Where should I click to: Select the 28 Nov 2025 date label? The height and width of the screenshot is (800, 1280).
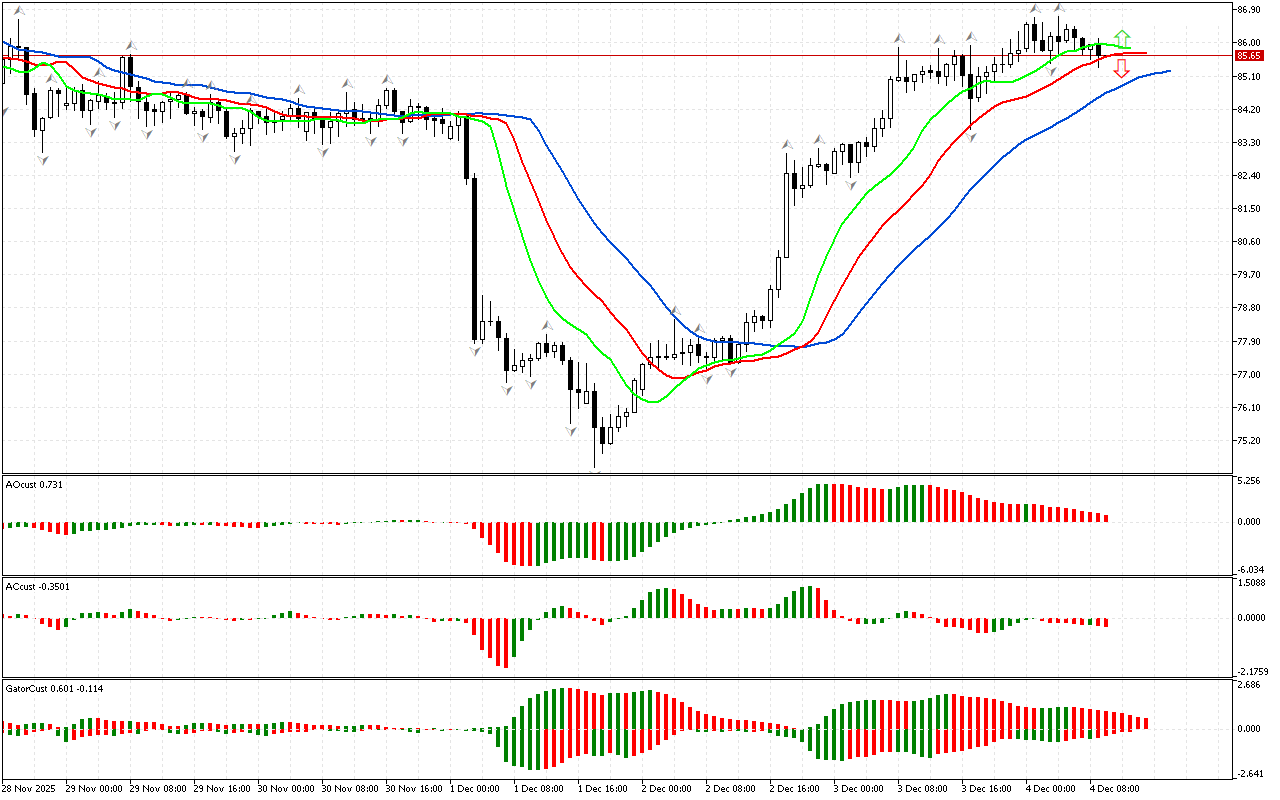tap(30, 788)
